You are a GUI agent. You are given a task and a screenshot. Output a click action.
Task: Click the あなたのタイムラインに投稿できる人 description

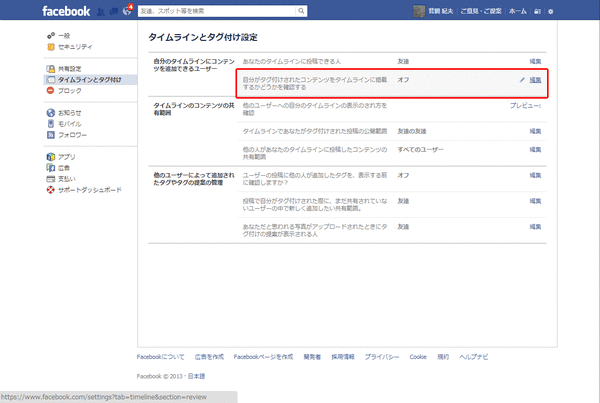292,61
